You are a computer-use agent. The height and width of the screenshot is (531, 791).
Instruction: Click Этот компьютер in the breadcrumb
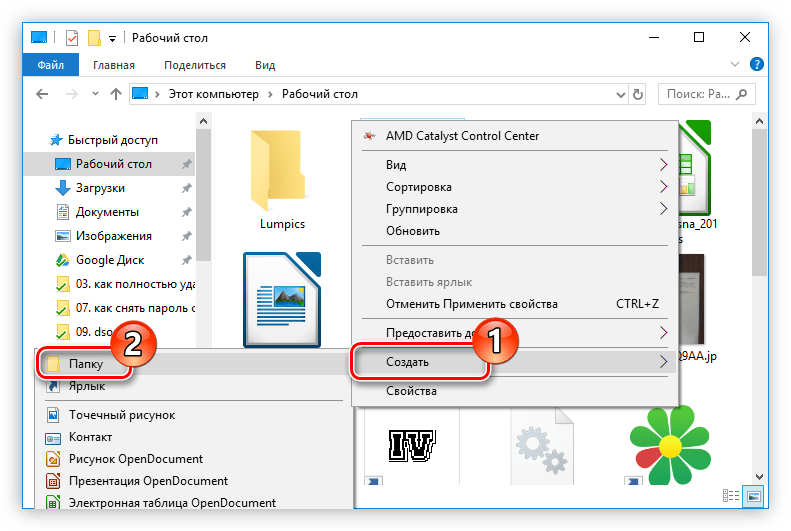213,94
